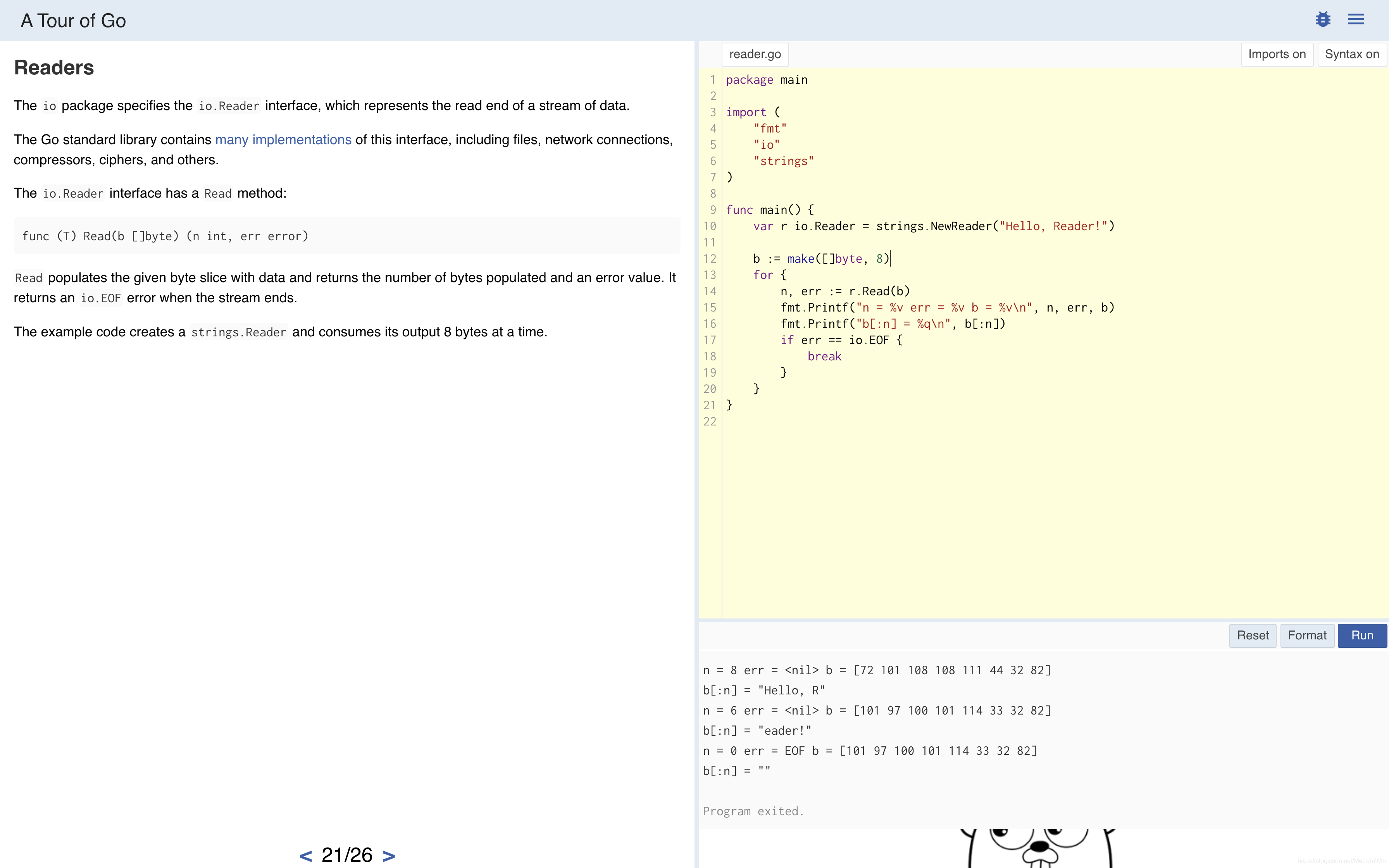Click the 21/26 page counter
The image size is (1389, 868).
pyautogui.click(x=347, y=855)
